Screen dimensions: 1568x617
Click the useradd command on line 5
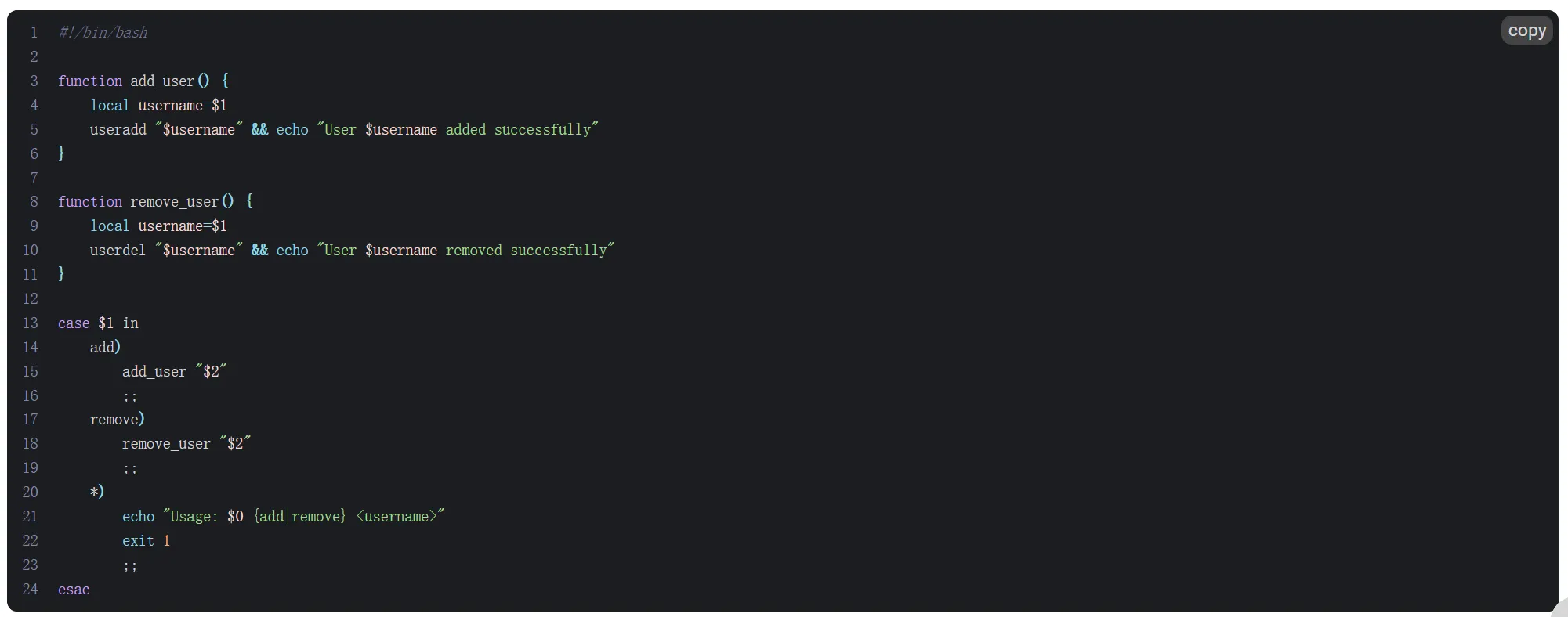[x=118, y=130]
